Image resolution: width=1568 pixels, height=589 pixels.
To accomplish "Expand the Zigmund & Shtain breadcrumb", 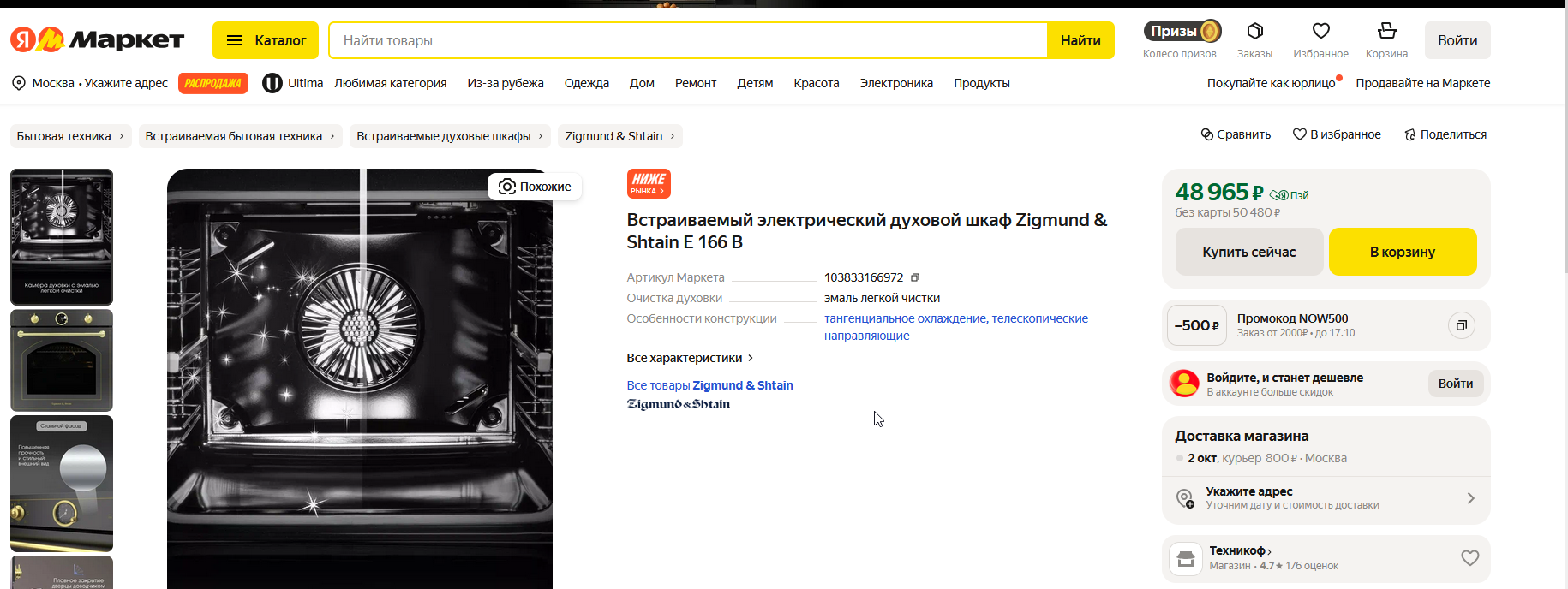I will (x=620, y=136).
